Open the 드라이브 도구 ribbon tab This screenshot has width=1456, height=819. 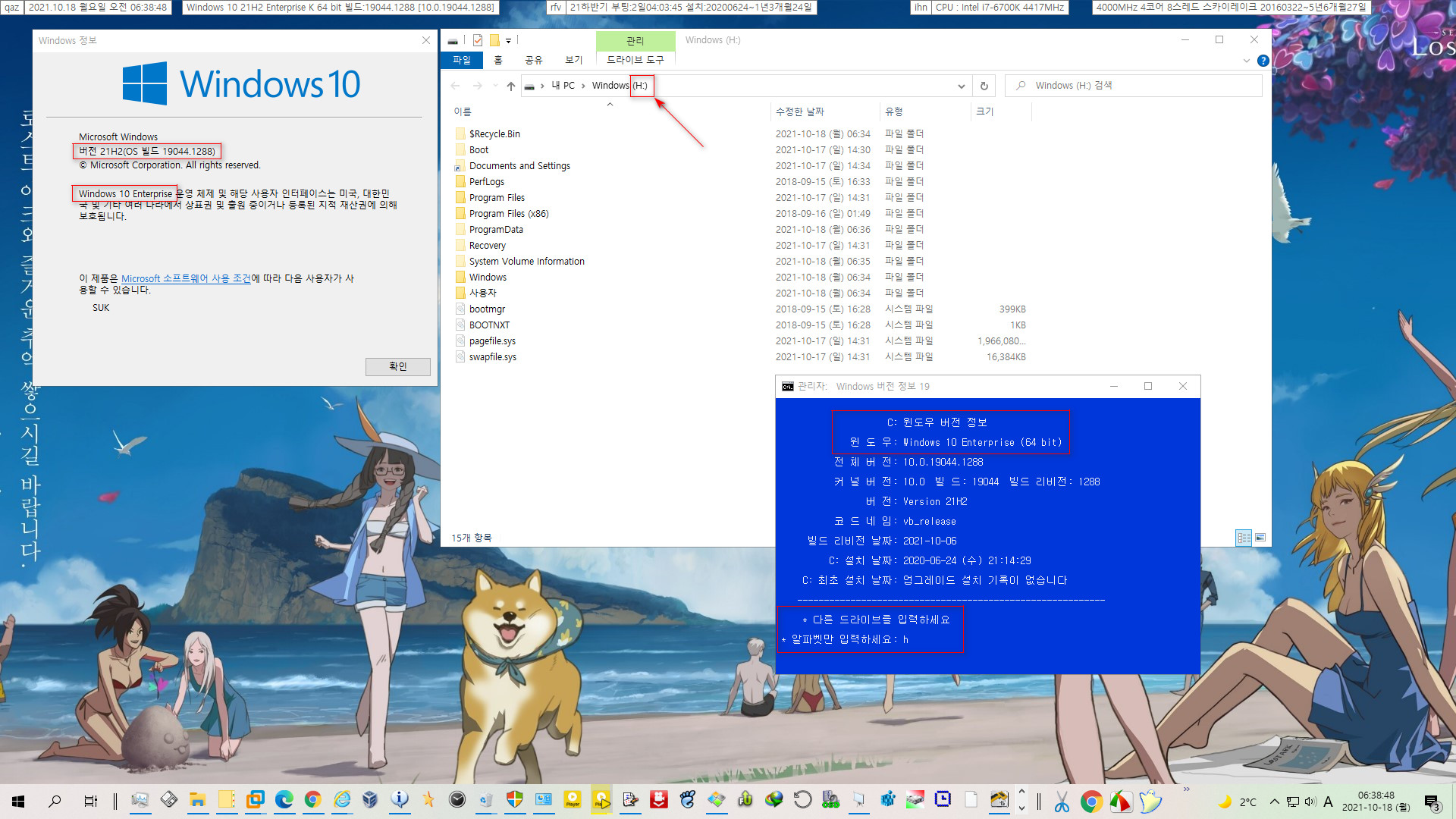coord(635,60)
